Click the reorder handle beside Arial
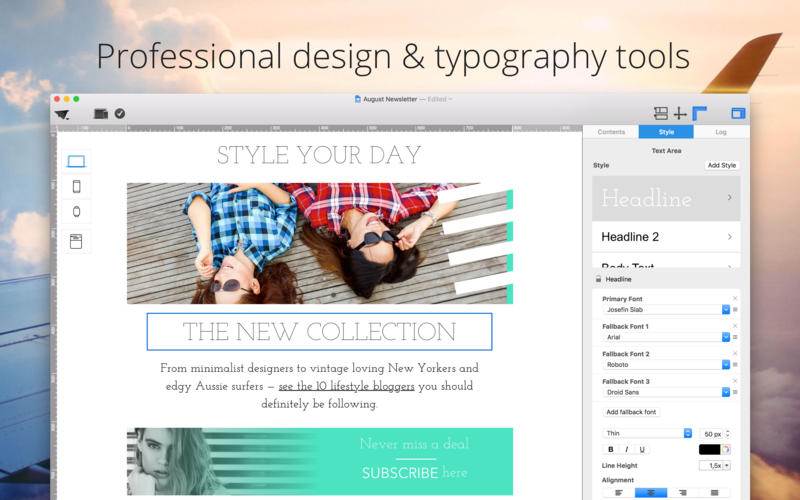Image resolution: width=800 pixels, height=500 pixels. click(735, 337)
